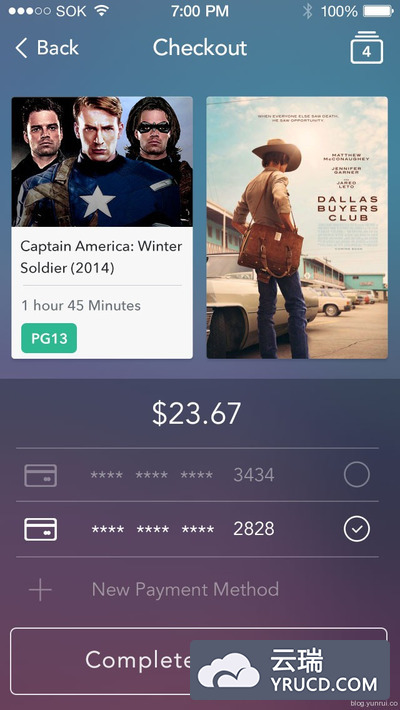The height and width of the screenshot is (710, 400).
Task: Select New Payment Method option
Action: coord(185,590)
